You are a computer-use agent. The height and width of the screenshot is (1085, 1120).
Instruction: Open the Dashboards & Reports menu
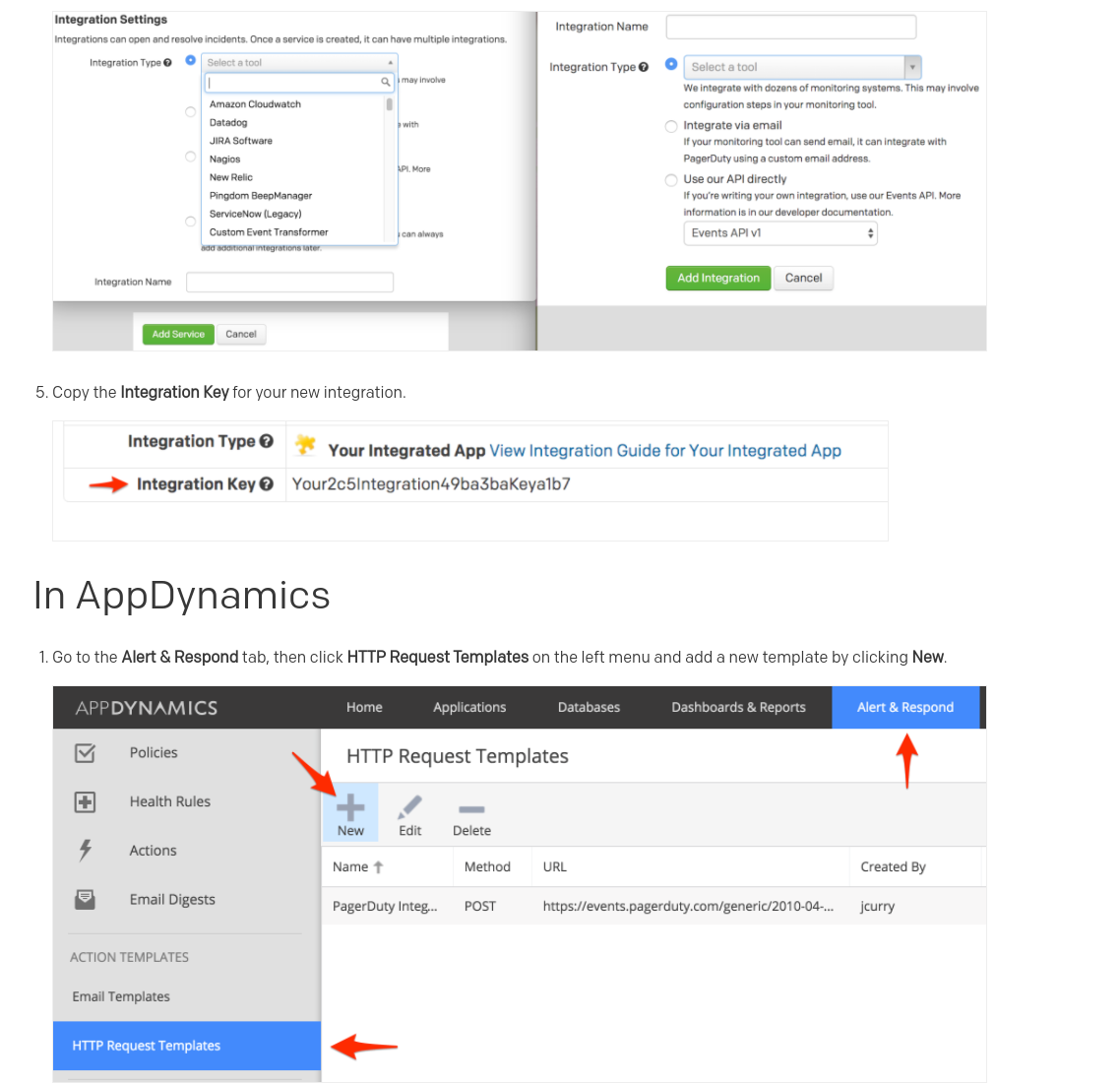[x=738, y=707]
